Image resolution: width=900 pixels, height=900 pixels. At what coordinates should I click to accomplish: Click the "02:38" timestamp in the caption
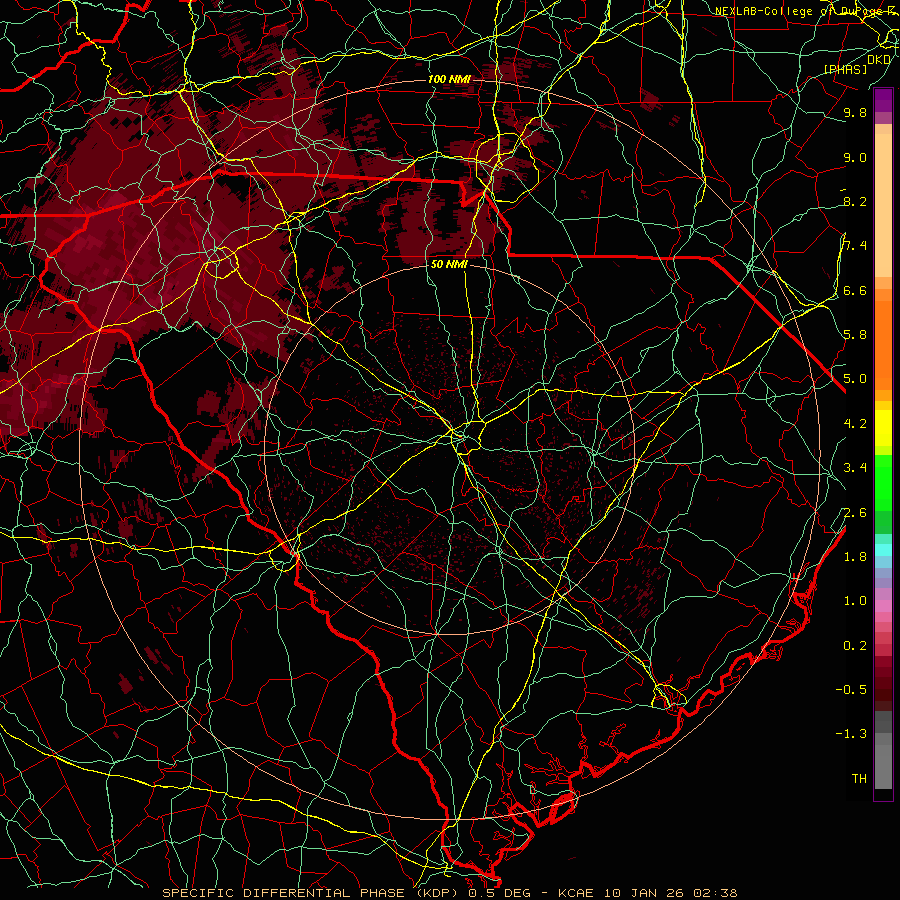(x=715, y=893)
